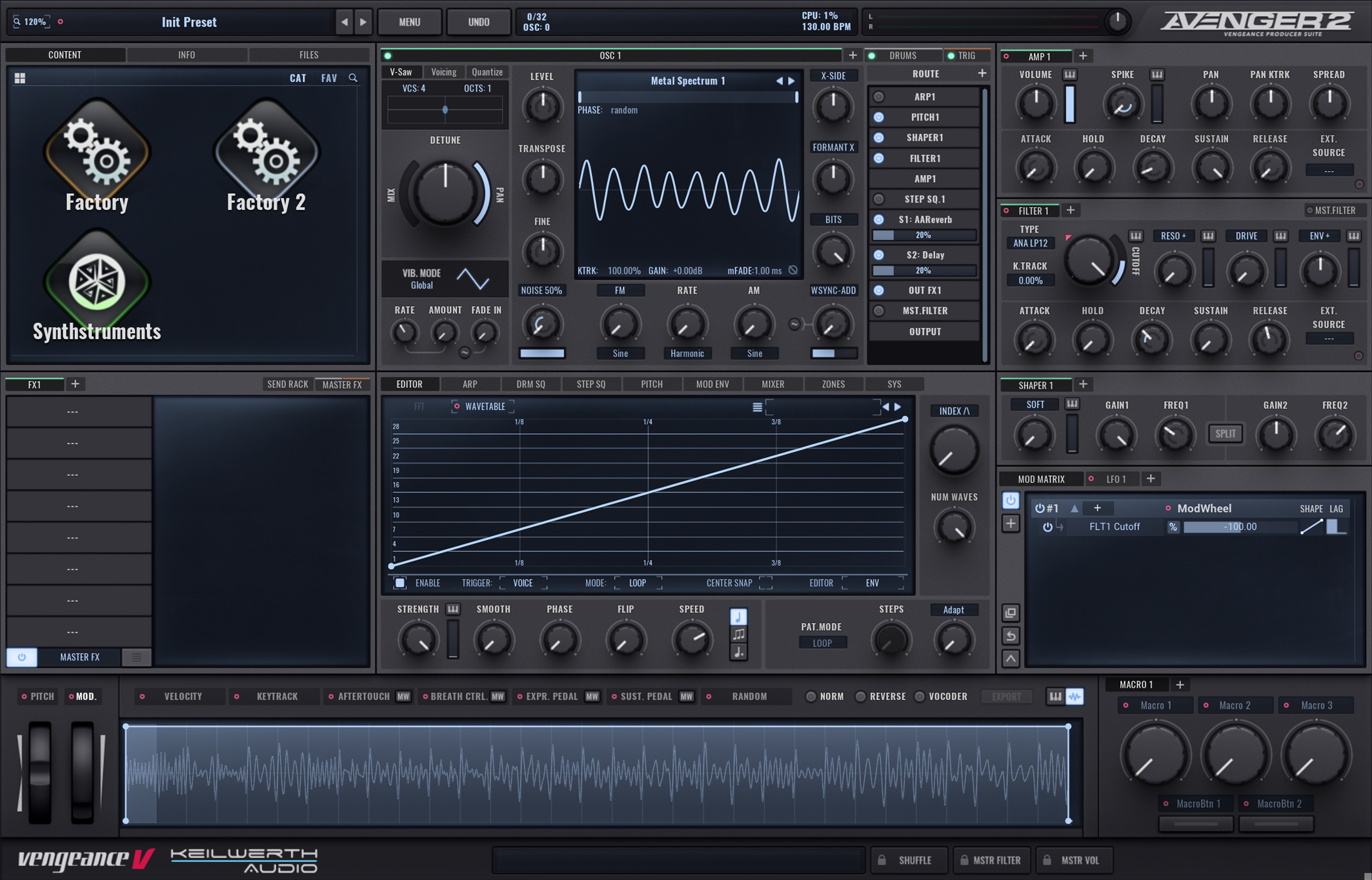Screen dimensions: 1372x880
Task: Click the Adapt button near STEPS
Action: click(x=954, y=610)
